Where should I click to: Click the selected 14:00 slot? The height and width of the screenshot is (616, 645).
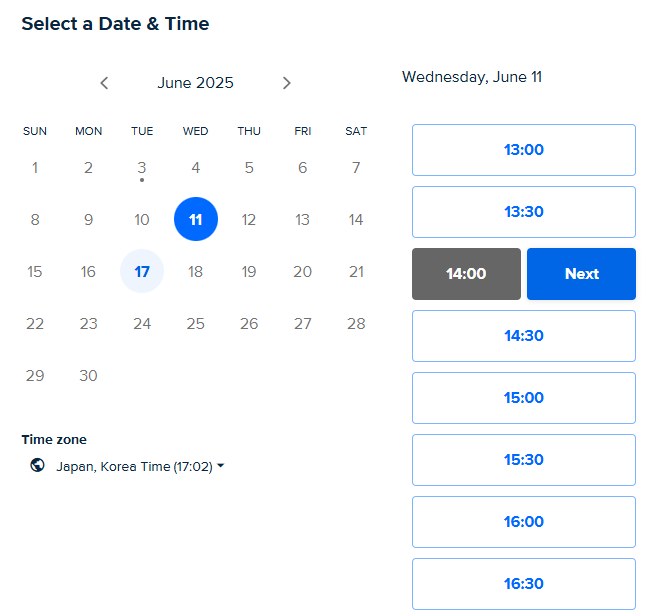point(466,274)
